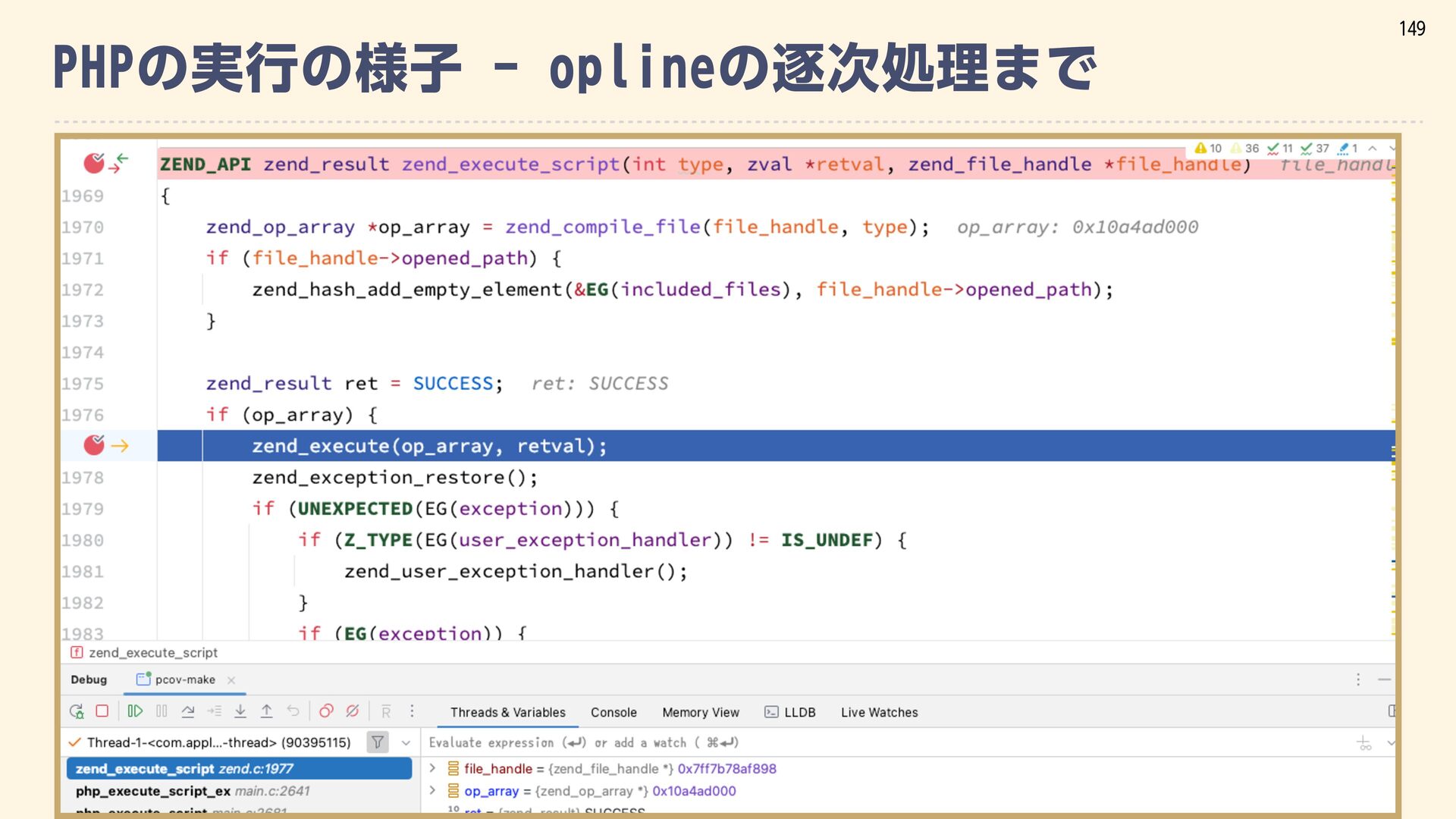Switch to the Console tab

coord(613,712)
